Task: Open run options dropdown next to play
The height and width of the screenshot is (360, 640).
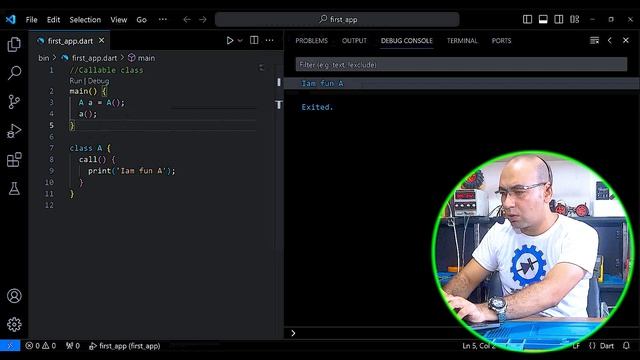Action: [240, 40]
